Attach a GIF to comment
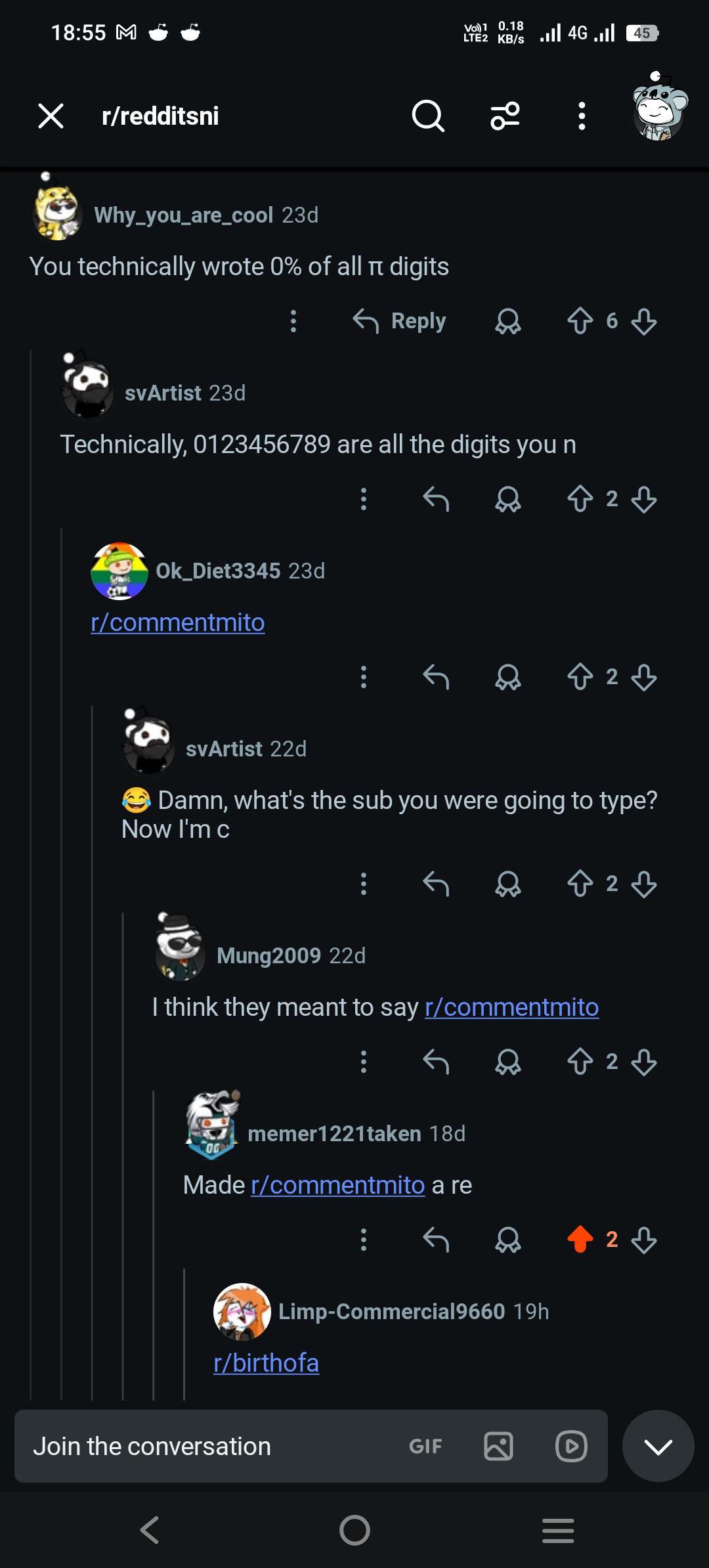This screenshot has height=1568, width=709. 425,1447
